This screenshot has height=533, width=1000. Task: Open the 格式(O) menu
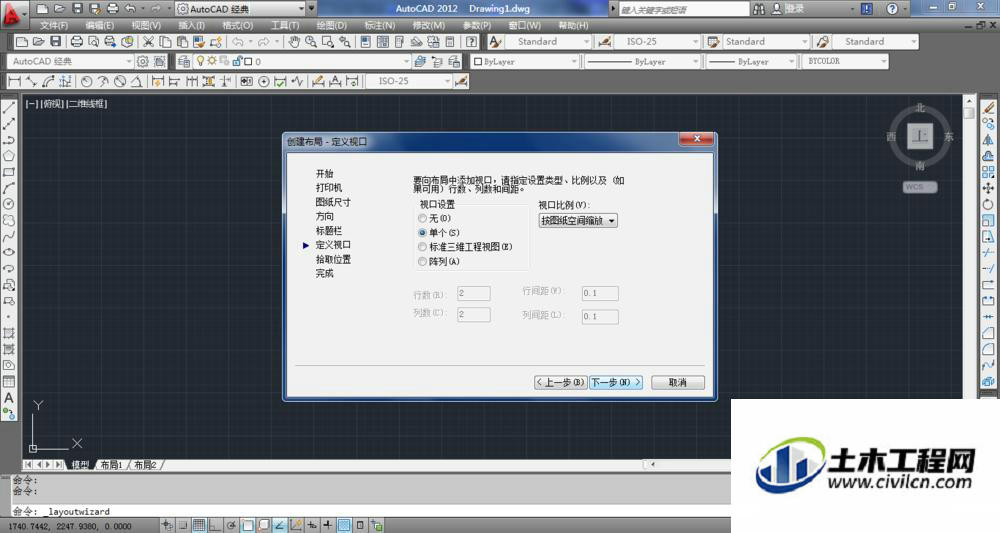[238, 26]
